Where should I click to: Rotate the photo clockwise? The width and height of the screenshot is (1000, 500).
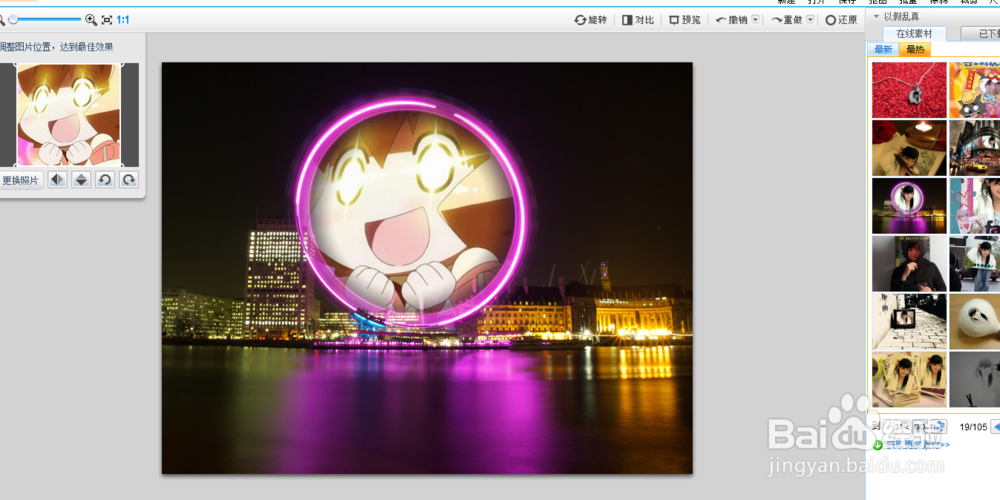click(x=129, y=180)
